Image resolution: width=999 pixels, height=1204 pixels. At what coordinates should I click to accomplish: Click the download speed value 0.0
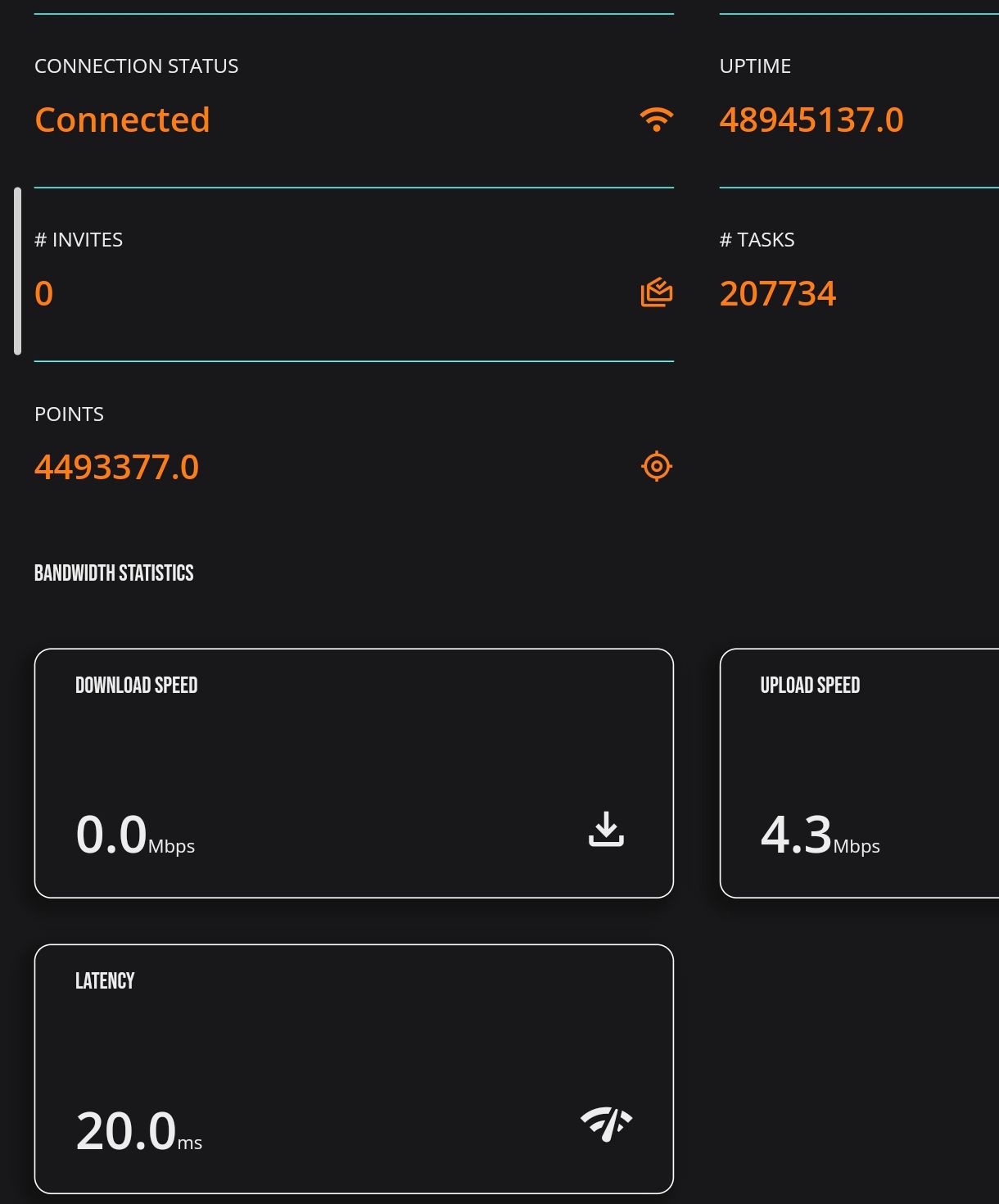click(x=111, y=835)
